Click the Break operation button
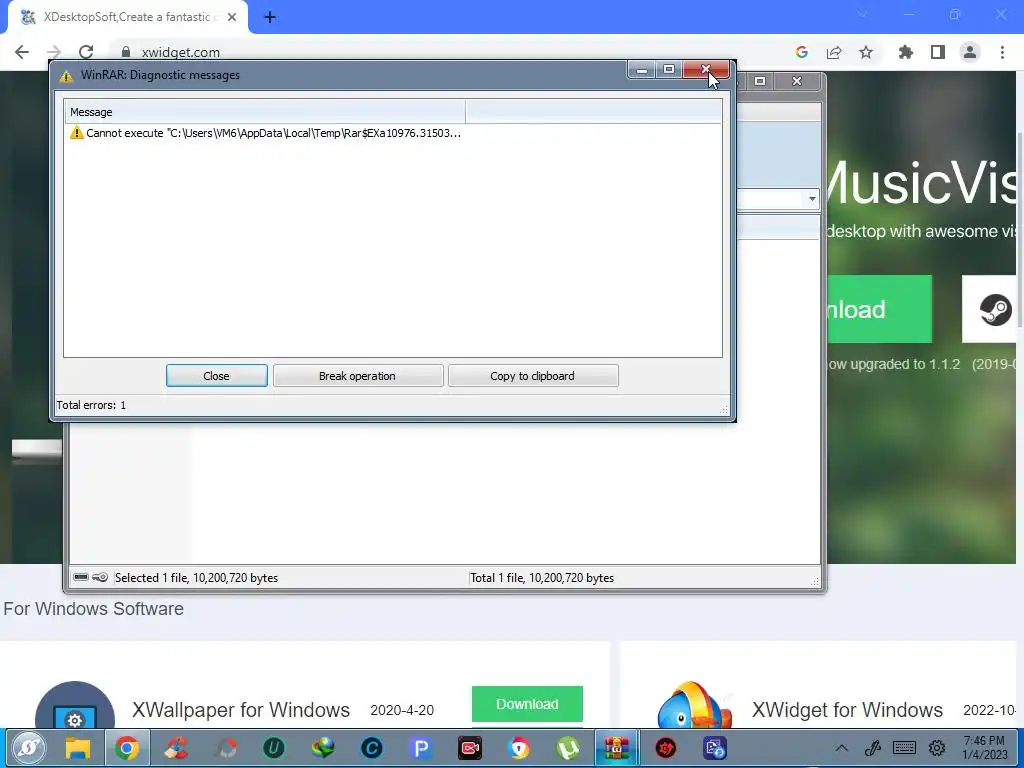This screenshot has height=768, width=1024. tap(358, 376)
